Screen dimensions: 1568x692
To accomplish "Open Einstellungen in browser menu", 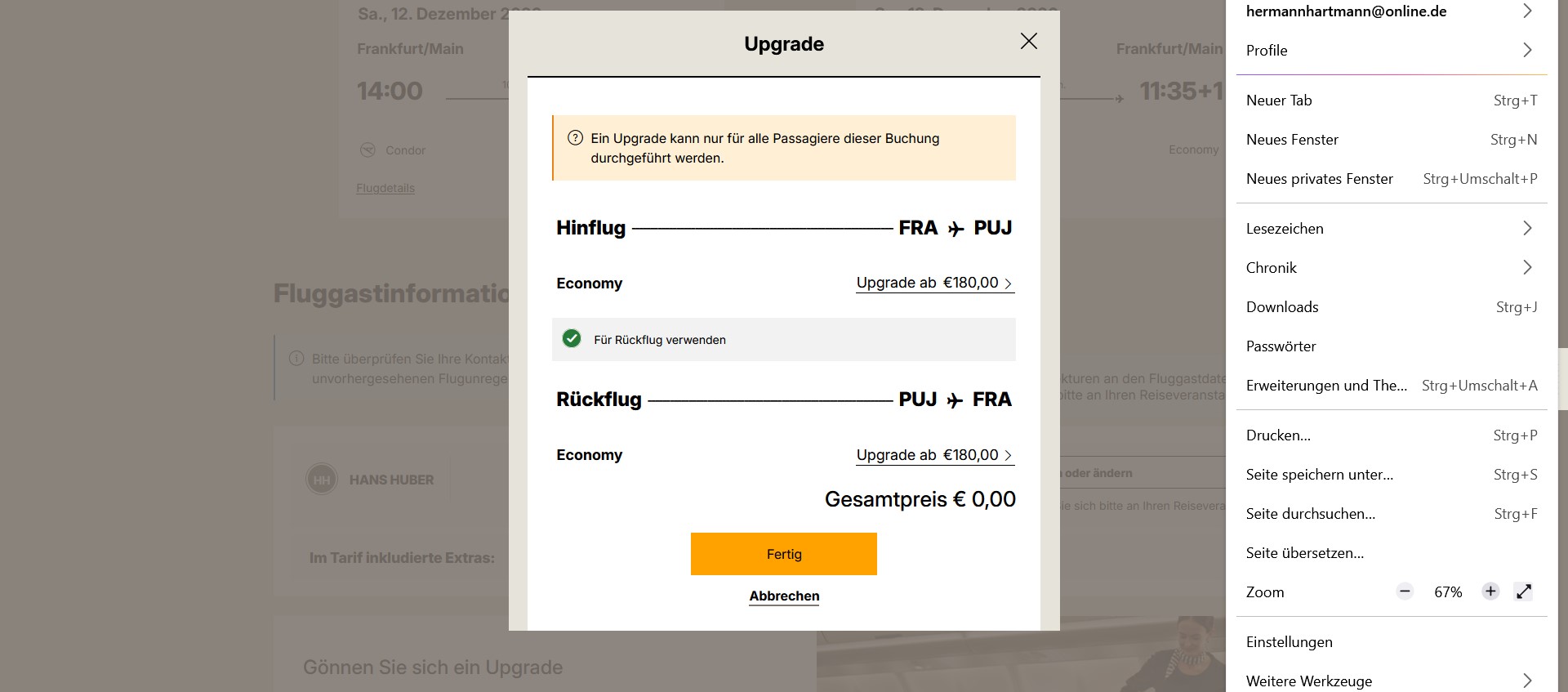I will click(1289, 642).
